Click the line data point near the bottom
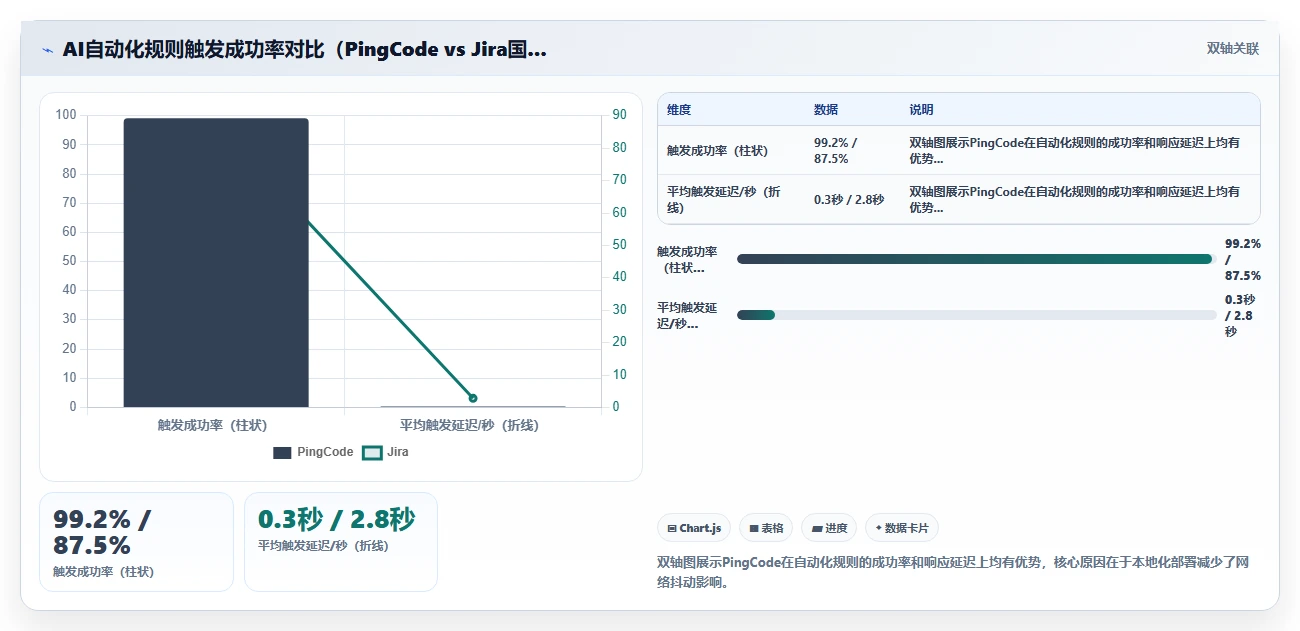The width and height of the screenshot is (1300, 631). [473, 398]
